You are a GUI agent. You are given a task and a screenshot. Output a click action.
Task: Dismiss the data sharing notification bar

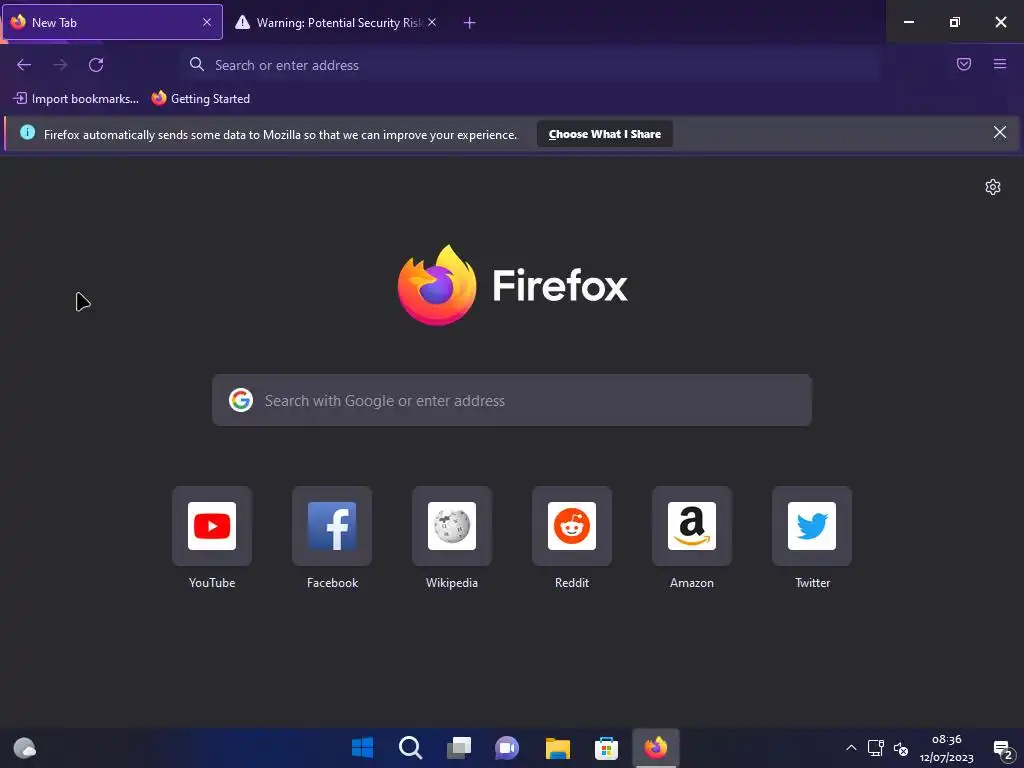pyautogui.click(x=1000, y=133)
